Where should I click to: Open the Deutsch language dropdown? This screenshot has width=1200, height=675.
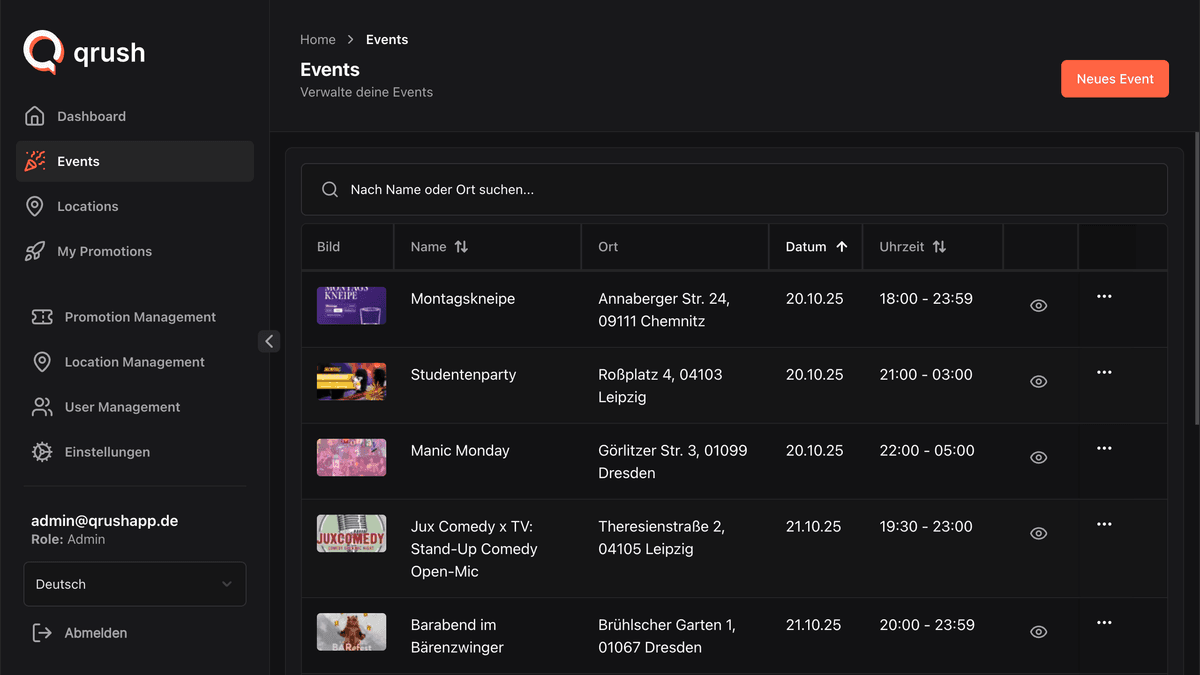click(x=135, y=584)
